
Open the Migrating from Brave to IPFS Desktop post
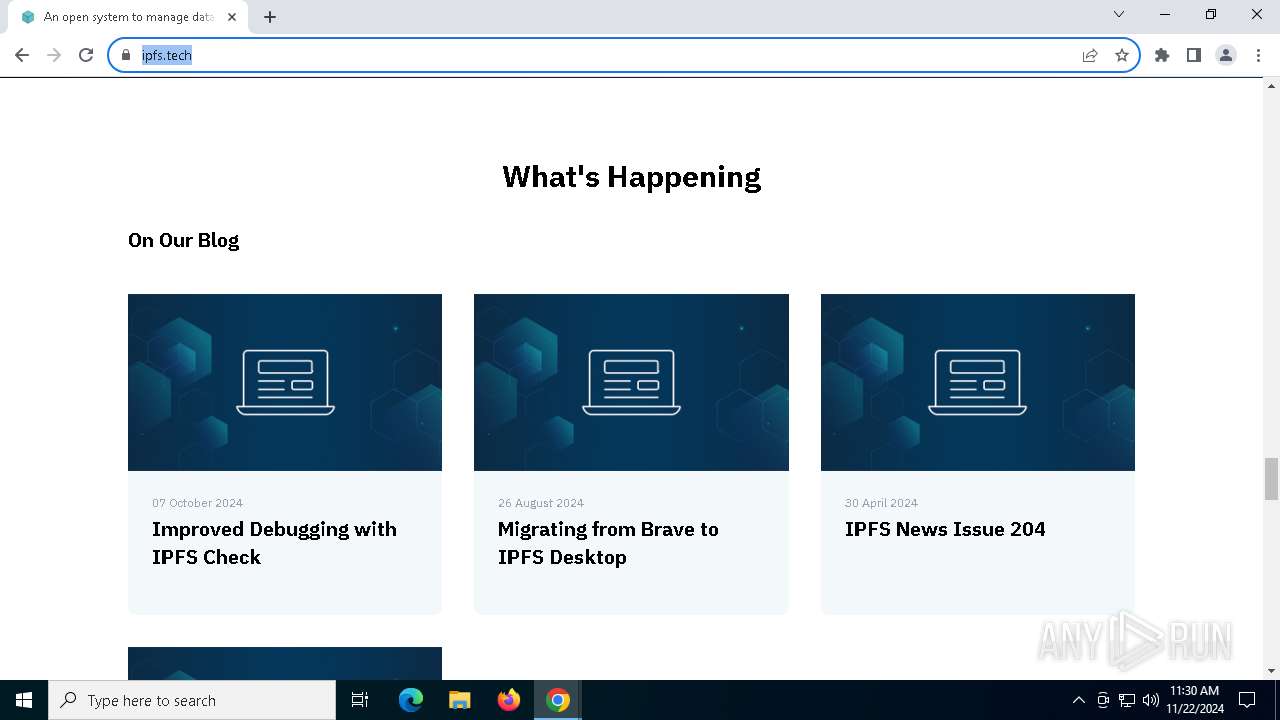point(608,543)
